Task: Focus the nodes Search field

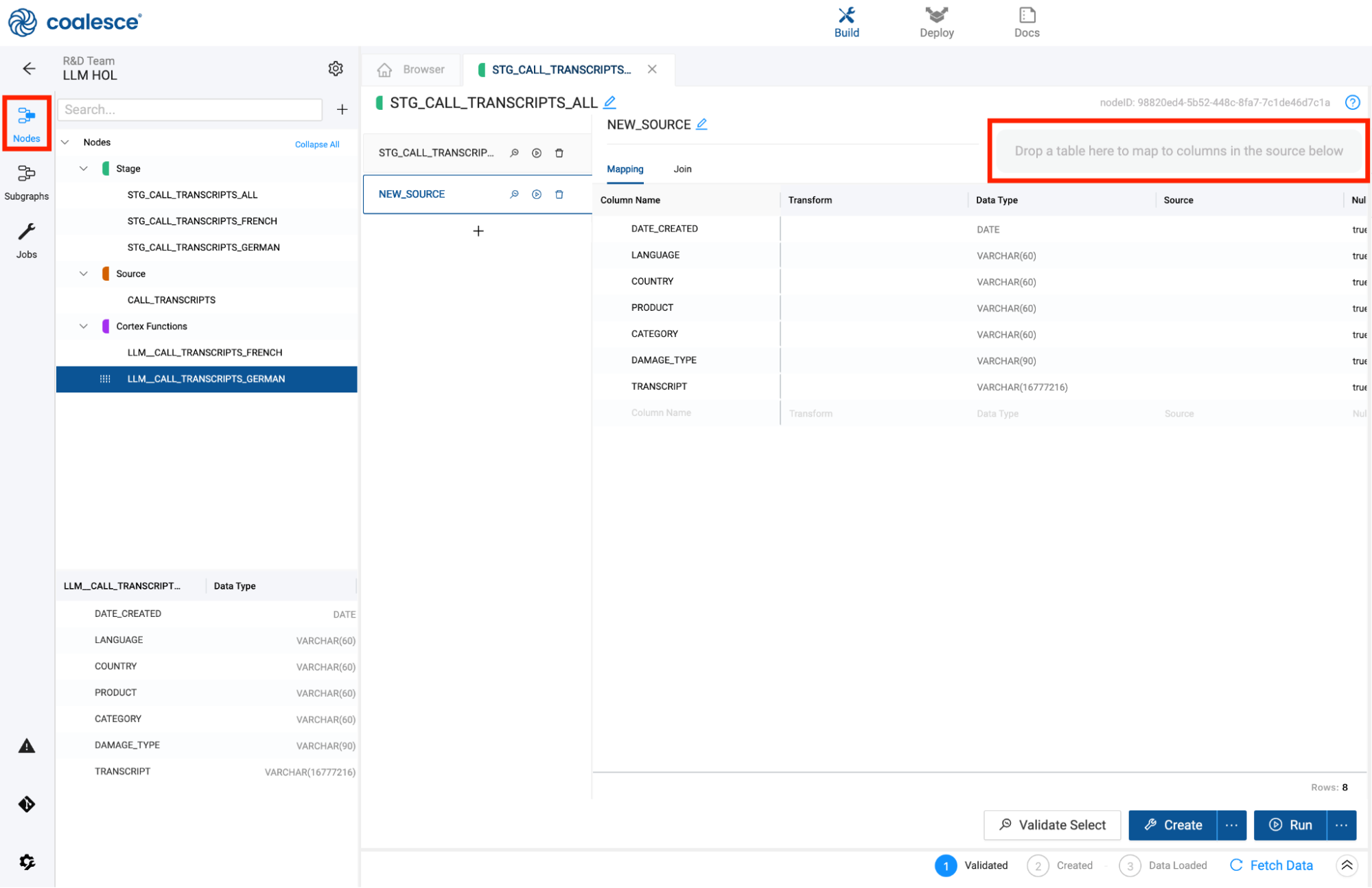Action: coord(189,109)
